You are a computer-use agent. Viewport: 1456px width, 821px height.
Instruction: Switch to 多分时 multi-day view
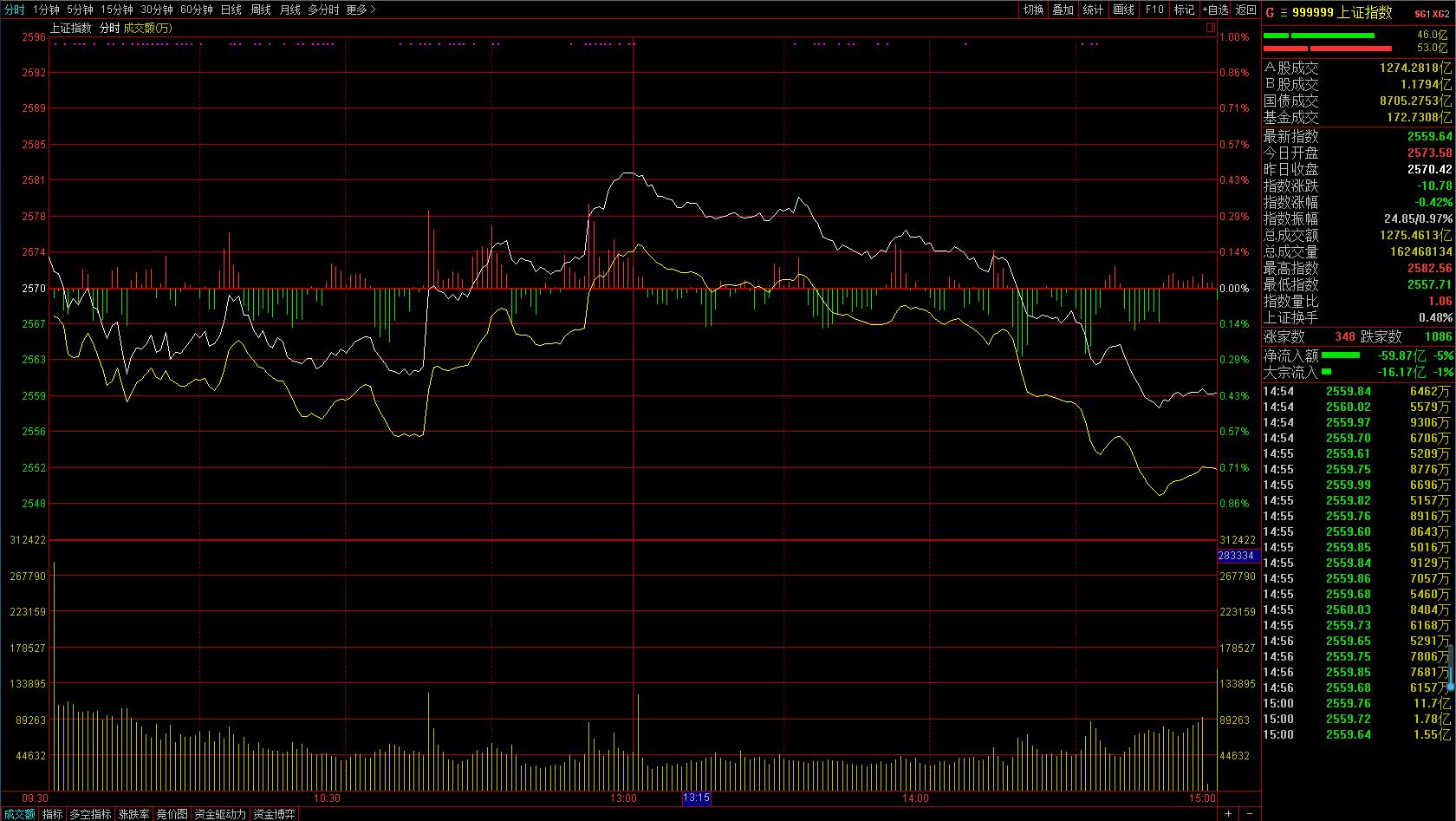pyautogui.click(x=323, y=10)
